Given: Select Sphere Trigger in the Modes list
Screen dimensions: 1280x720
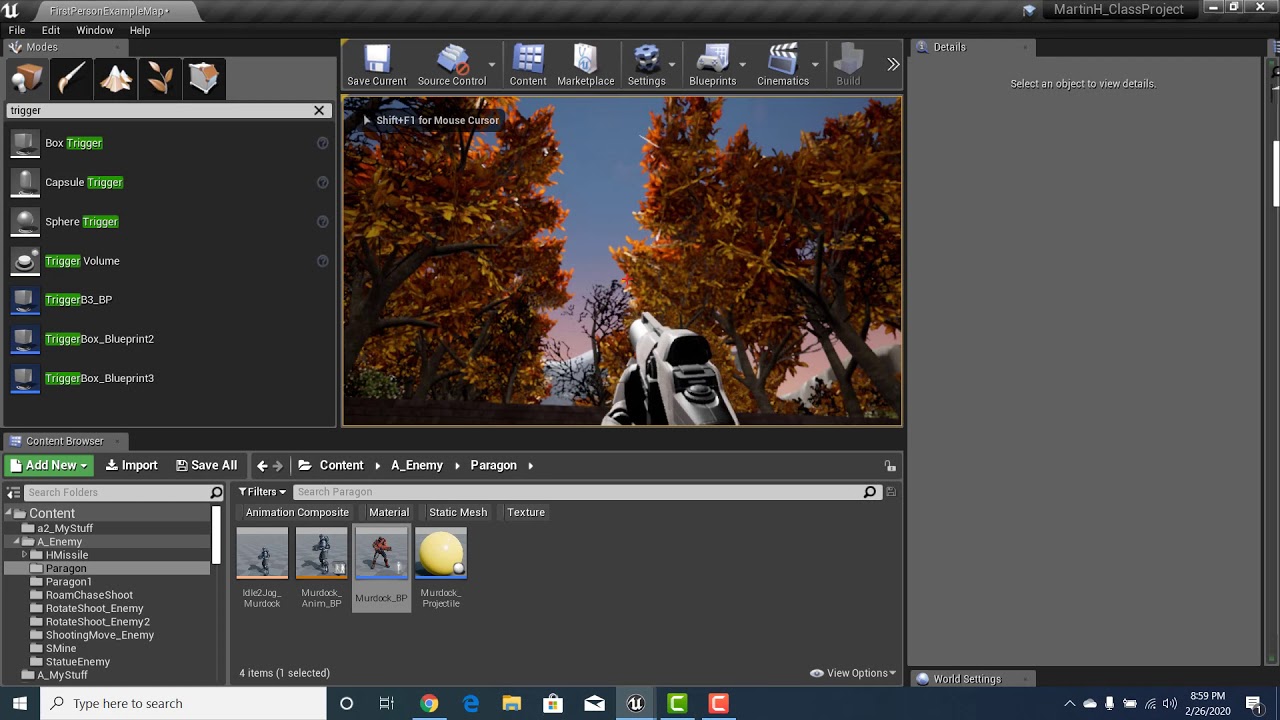Looking at the screenshot, I should tap(168, 221).
